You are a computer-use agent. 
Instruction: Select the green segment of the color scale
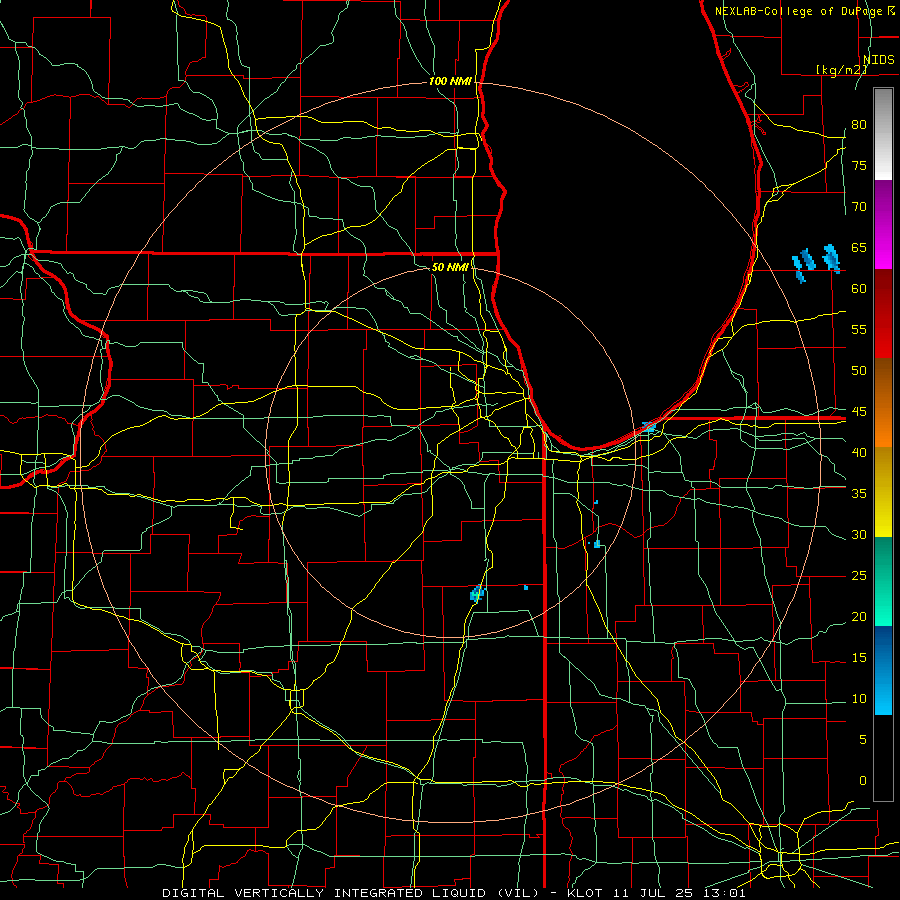tap(883, 581)
